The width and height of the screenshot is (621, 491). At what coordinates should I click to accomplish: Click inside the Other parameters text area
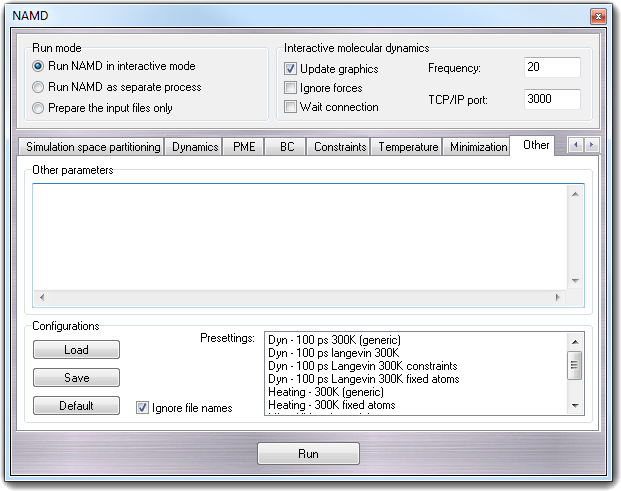[300, 237]
